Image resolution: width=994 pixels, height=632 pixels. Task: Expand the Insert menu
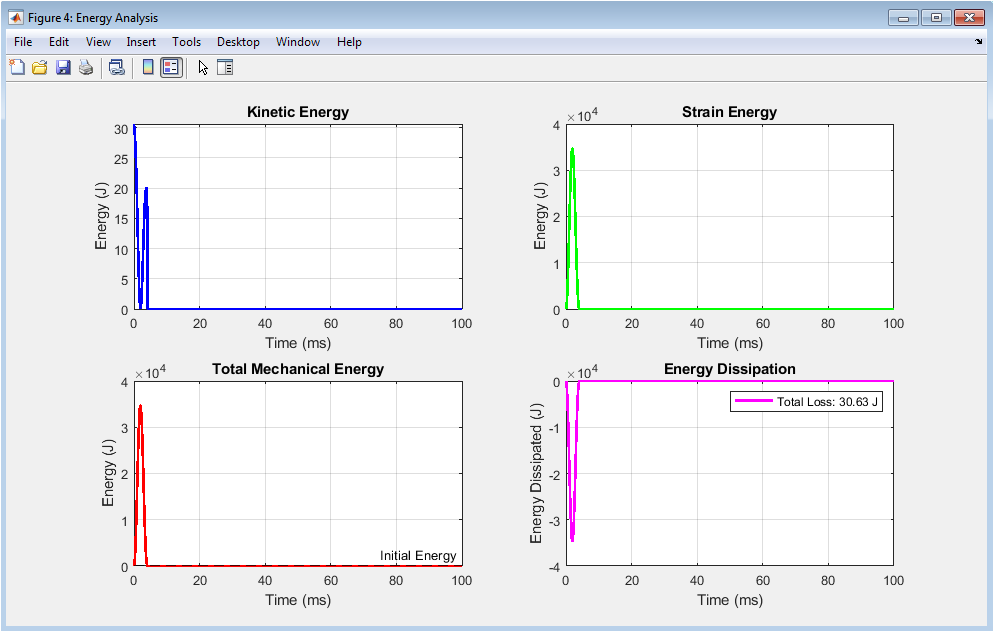[x=141, y=42]
